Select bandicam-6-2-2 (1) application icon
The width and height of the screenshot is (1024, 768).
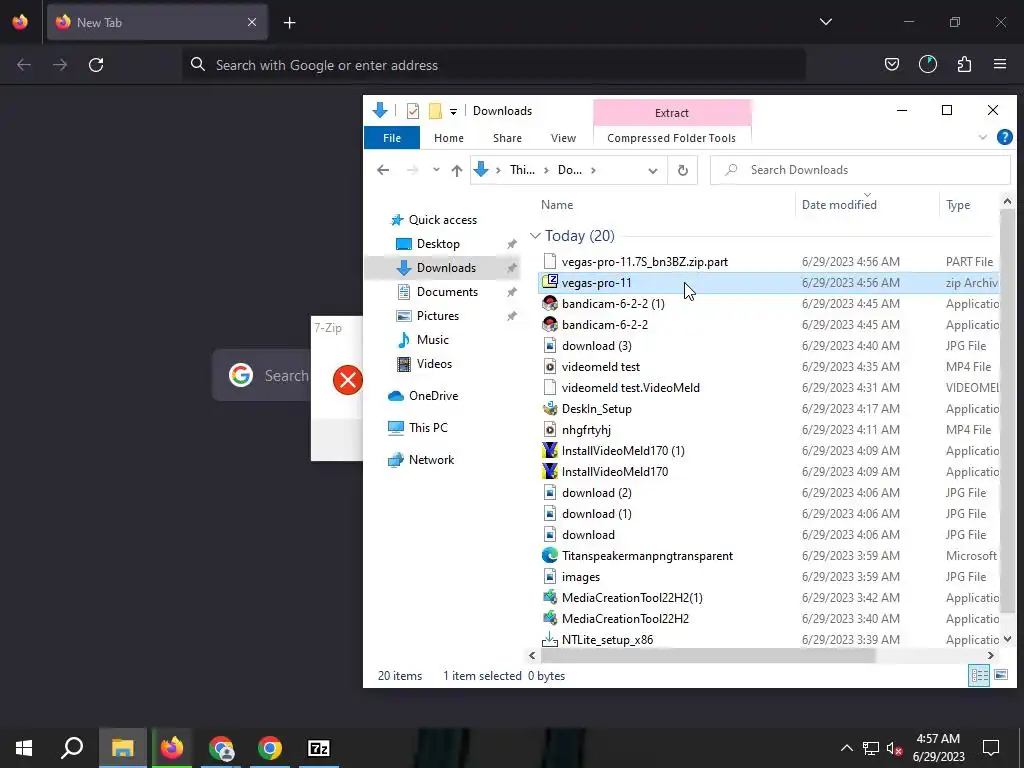pyautogui.click(x=550, y=304)
